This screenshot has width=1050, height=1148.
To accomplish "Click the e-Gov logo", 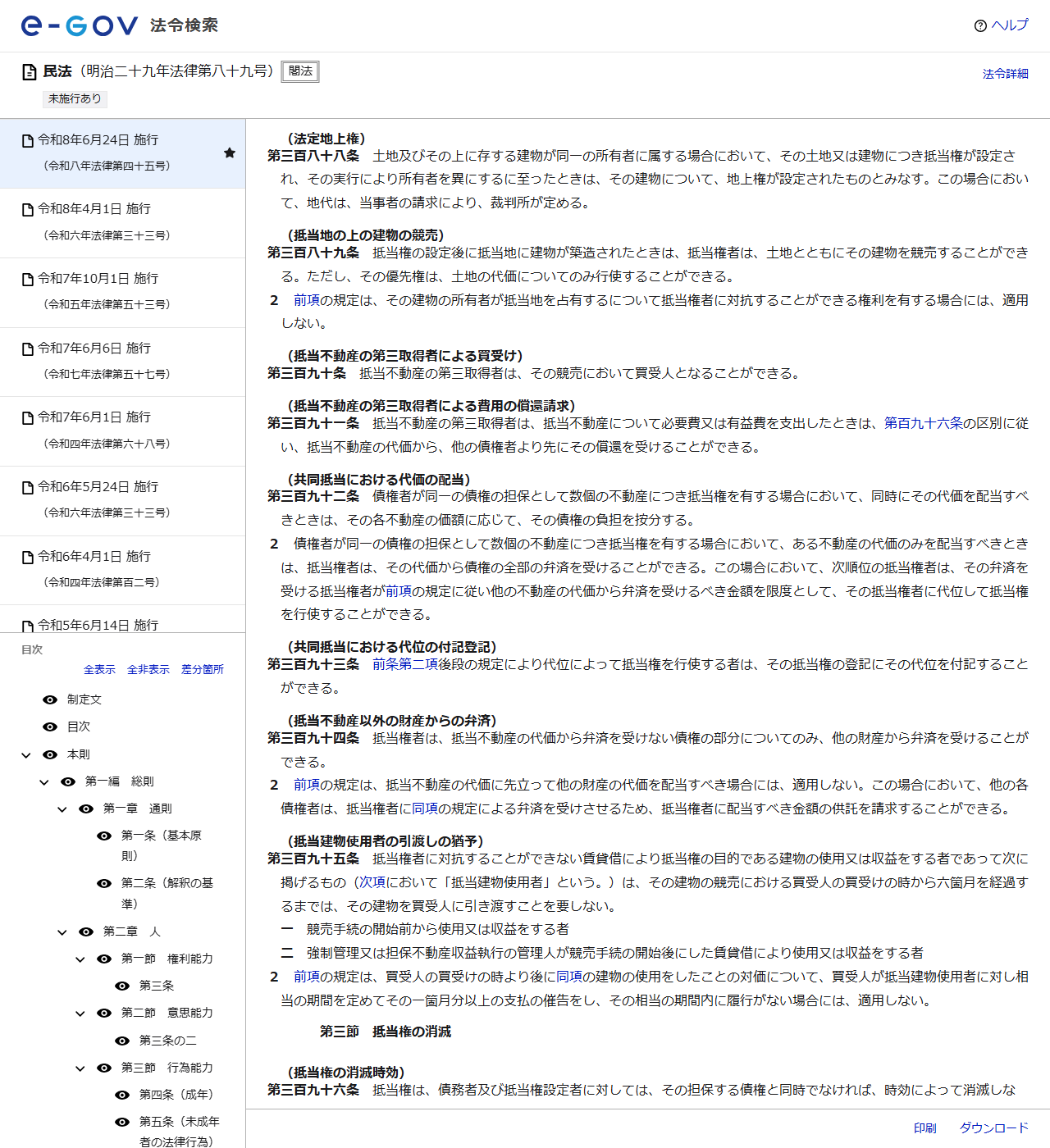I will [x=79, y=25].
